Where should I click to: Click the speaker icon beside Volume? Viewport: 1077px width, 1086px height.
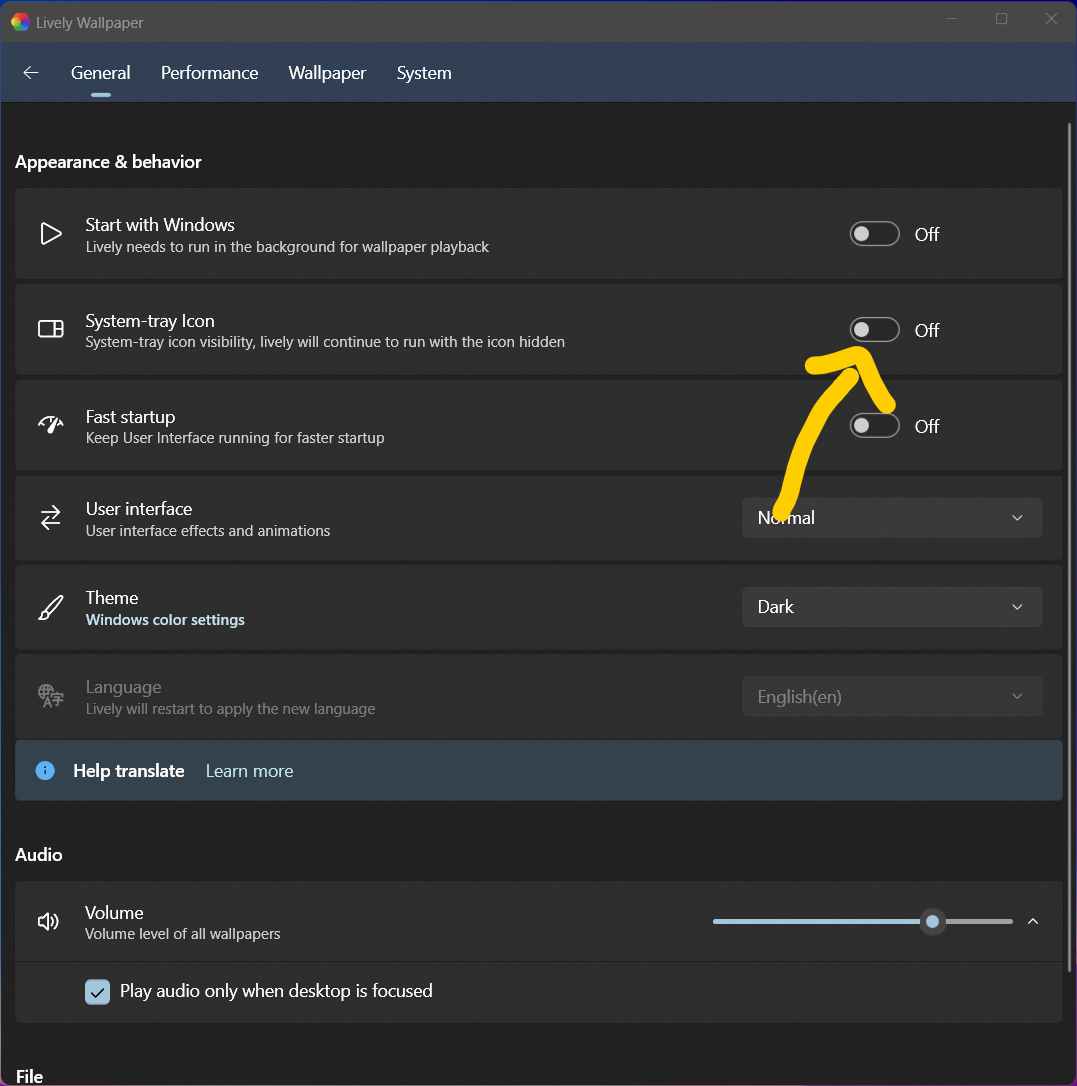[x=48, y=921]
